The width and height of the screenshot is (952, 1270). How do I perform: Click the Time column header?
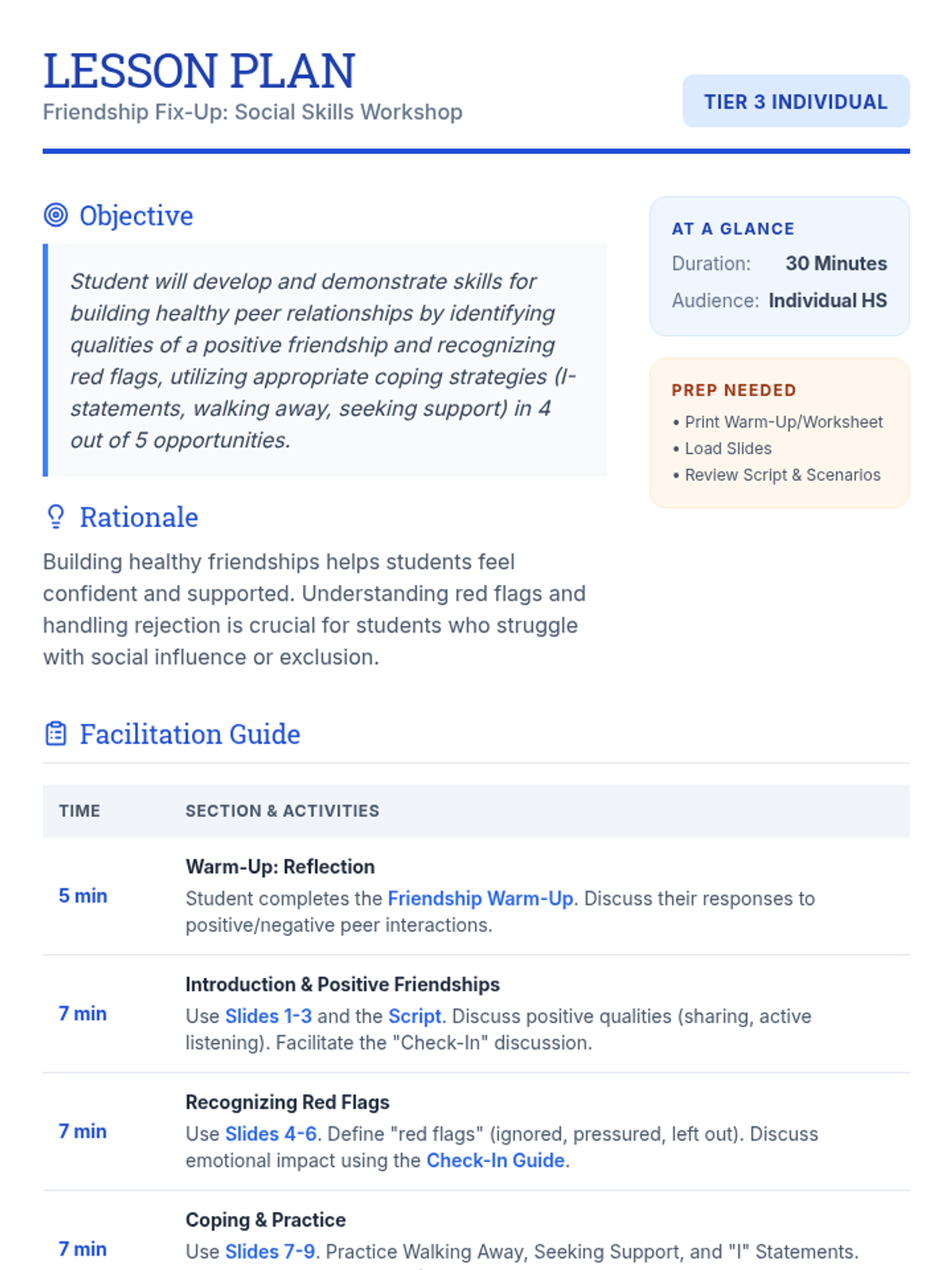[x=79, y=811]
